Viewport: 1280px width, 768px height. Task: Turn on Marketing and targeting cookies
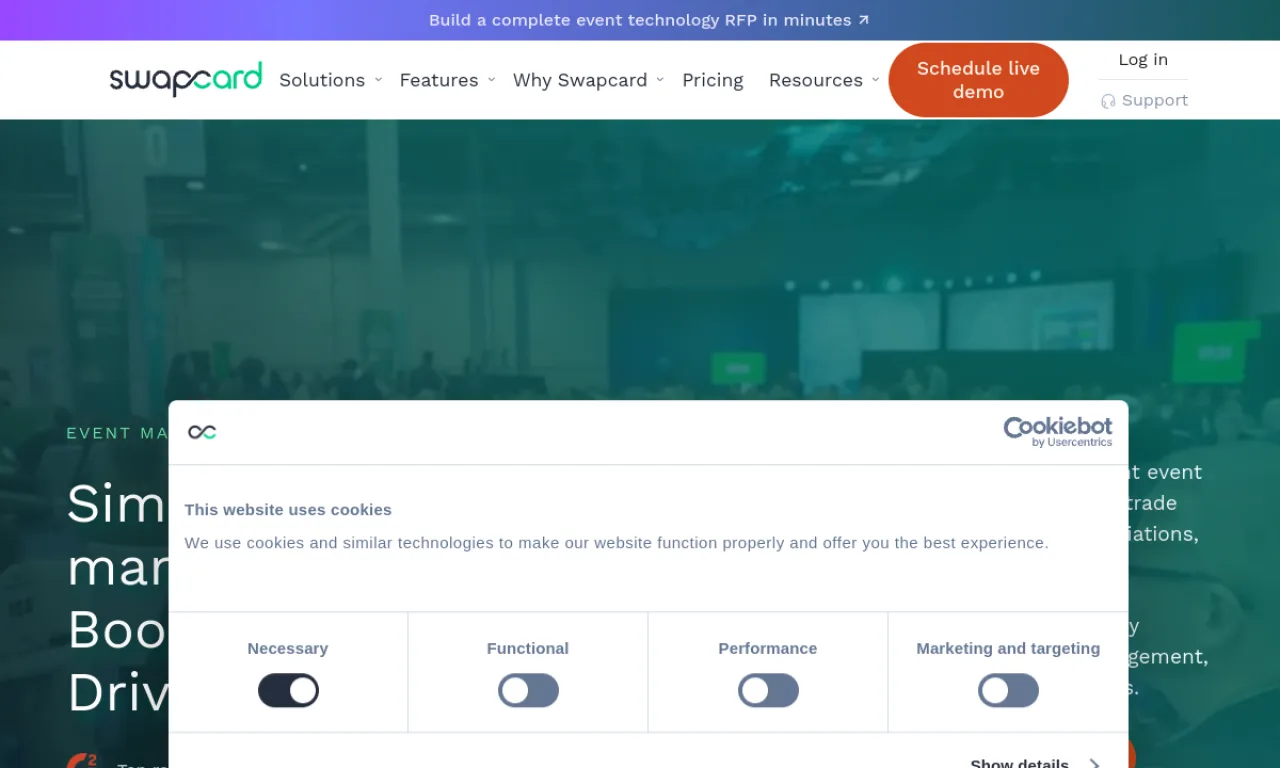click(x=1008, y=690)
